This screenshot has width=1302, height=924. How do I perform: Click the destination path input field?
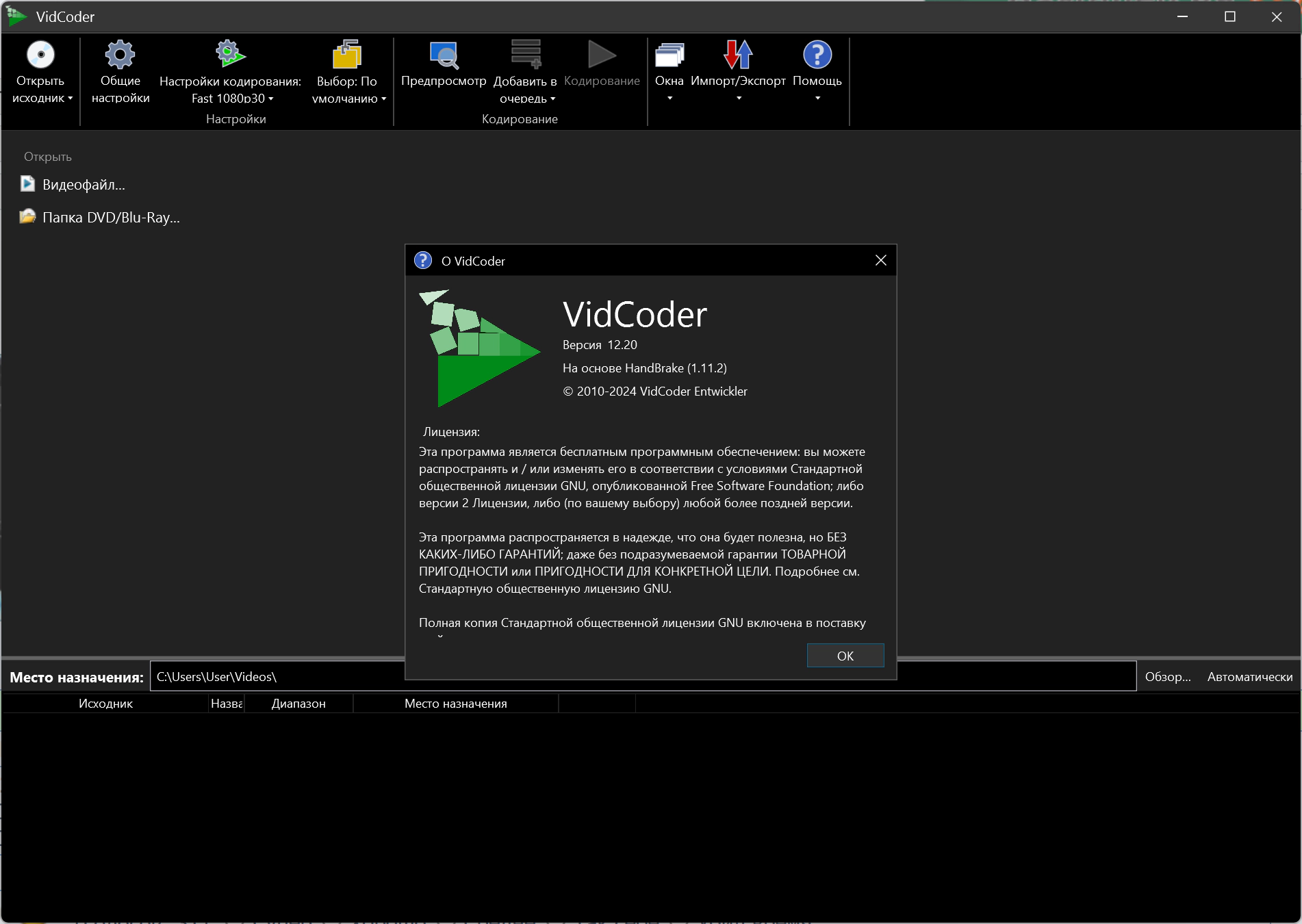click(x=643, y=676)
